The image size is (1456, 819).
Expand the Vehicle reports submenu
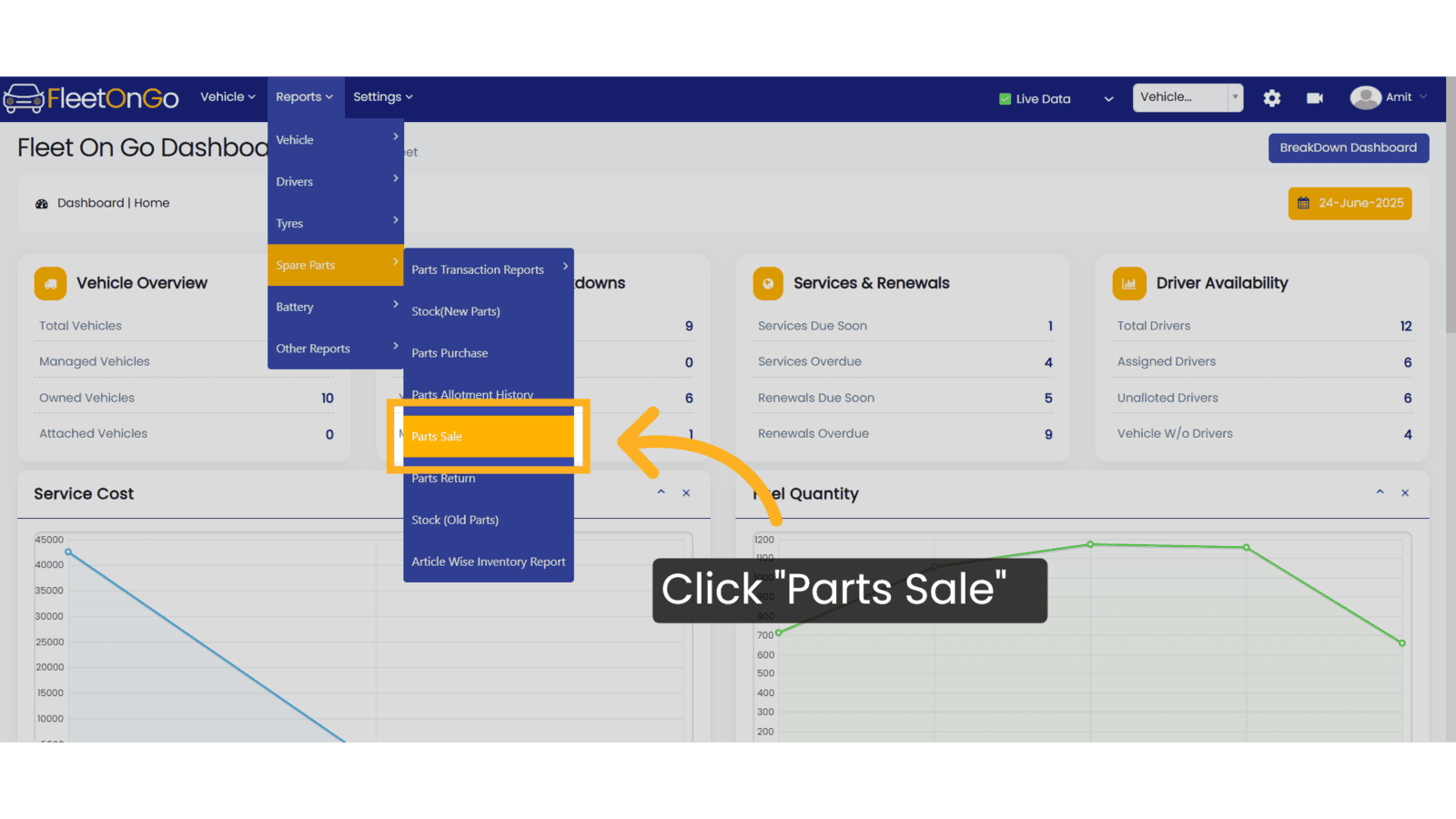coord(336,140)
